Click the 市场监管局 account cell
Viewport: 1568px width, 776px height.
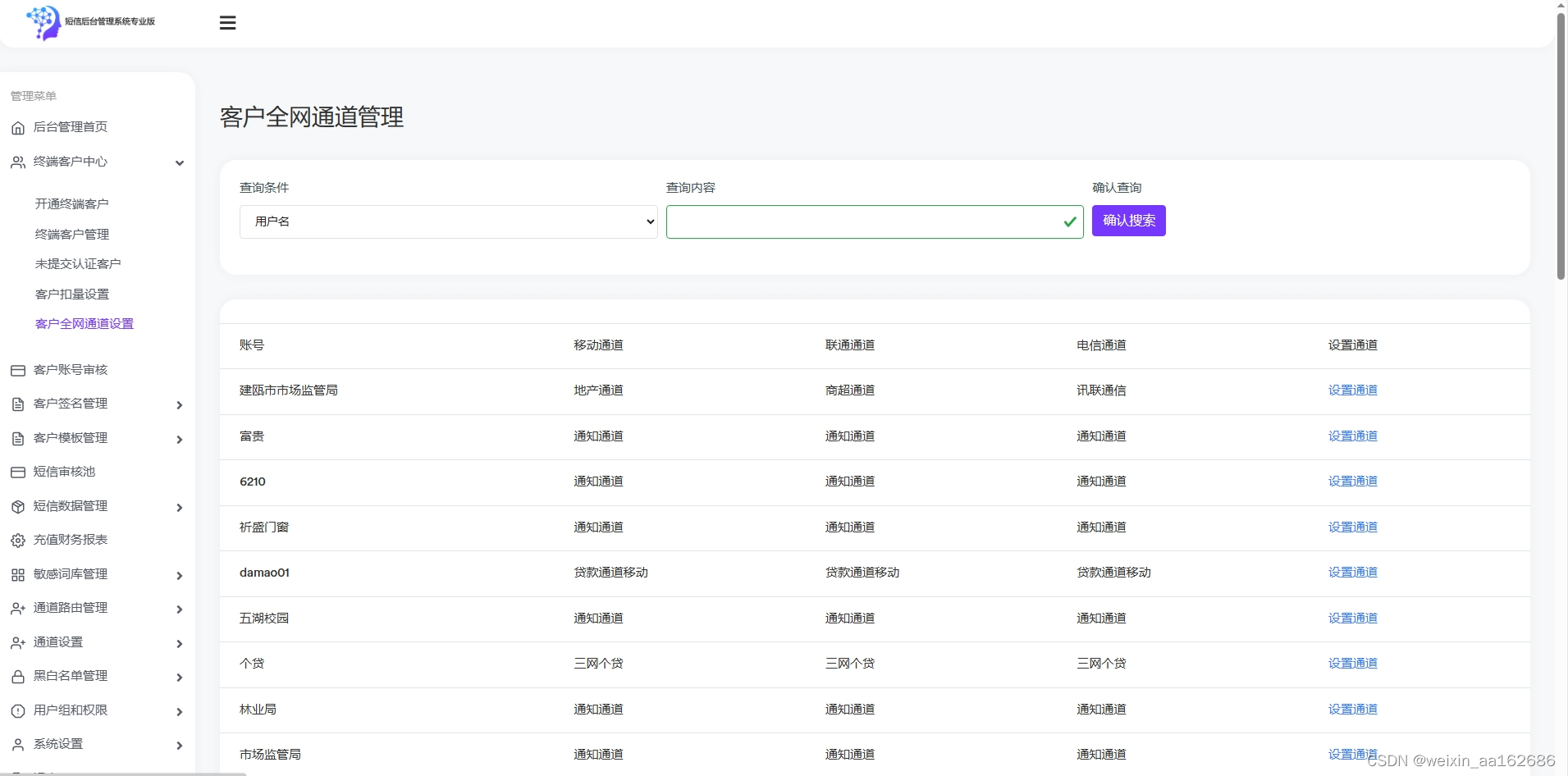tap(270, 755)
